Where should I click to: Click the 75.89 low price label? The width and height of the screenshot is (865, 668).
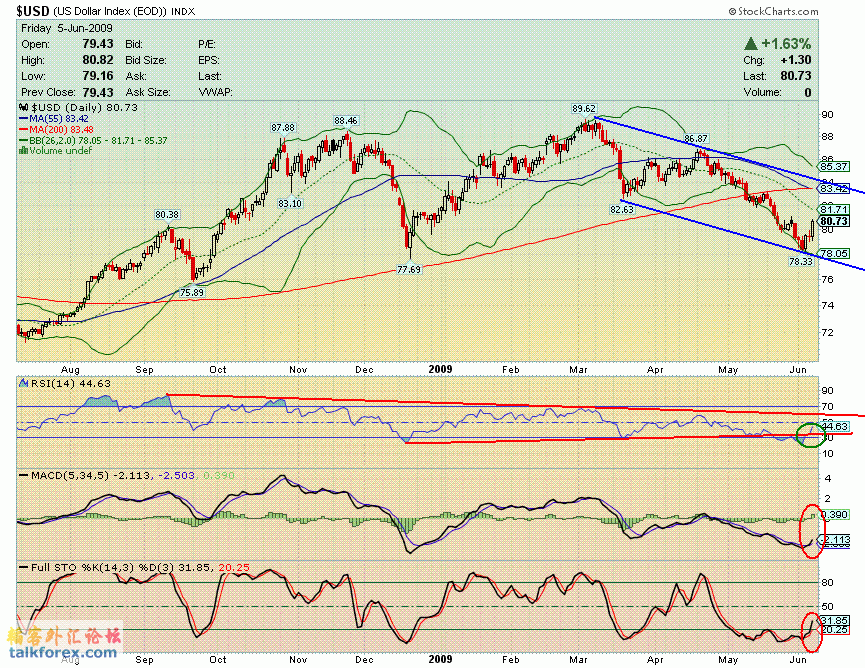[x=192, y=292]
